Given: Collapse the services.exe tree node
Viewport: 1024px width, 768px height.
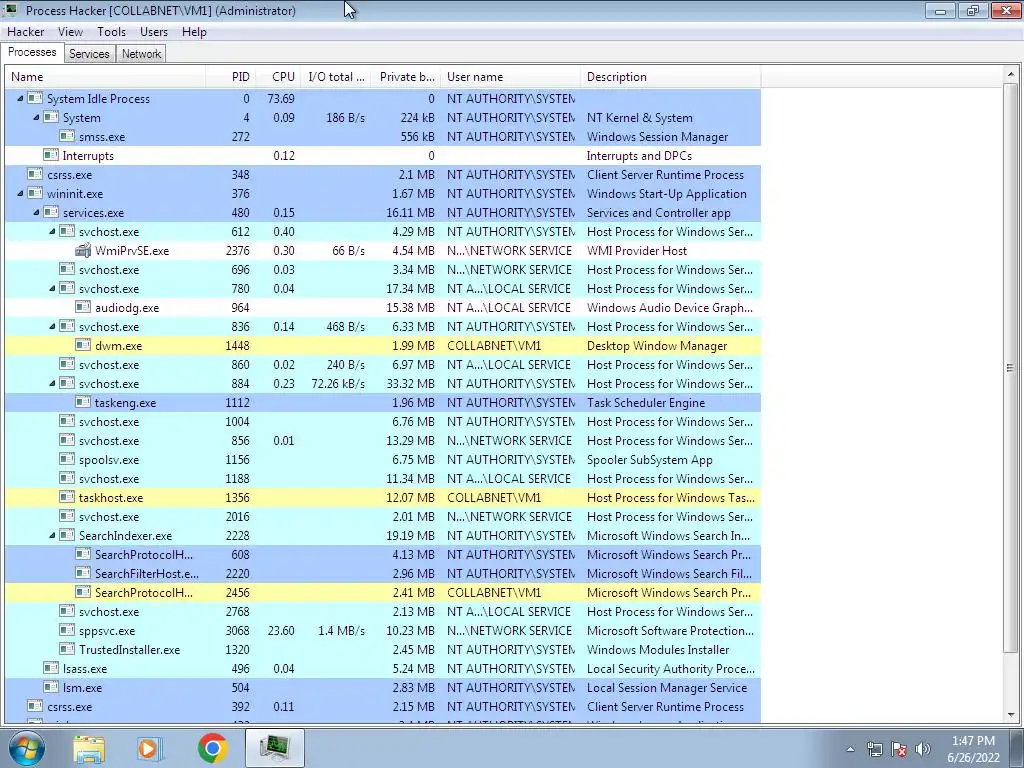Looking at the screenshot, I should coord(36,212).
